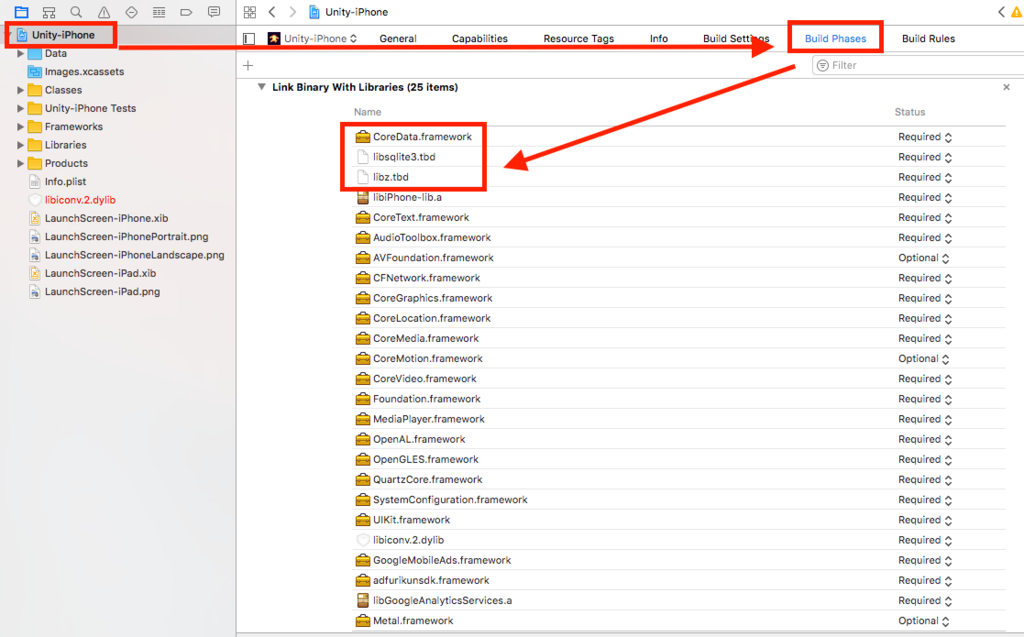Click the Name column header
1024x637 pixels.
368,112
